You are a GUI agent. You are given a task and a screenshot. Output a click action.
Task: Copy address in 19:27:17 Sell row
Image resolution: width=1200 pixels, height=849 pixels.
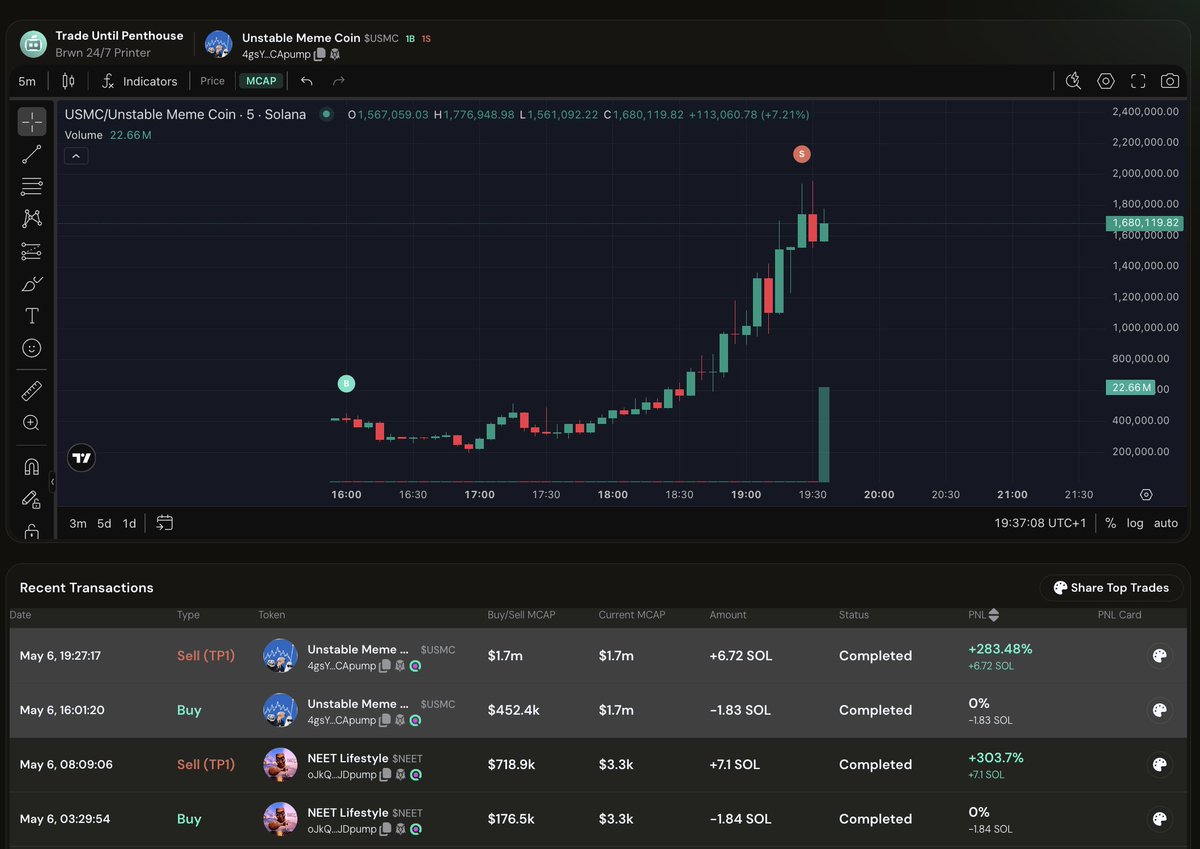(384, 665)
